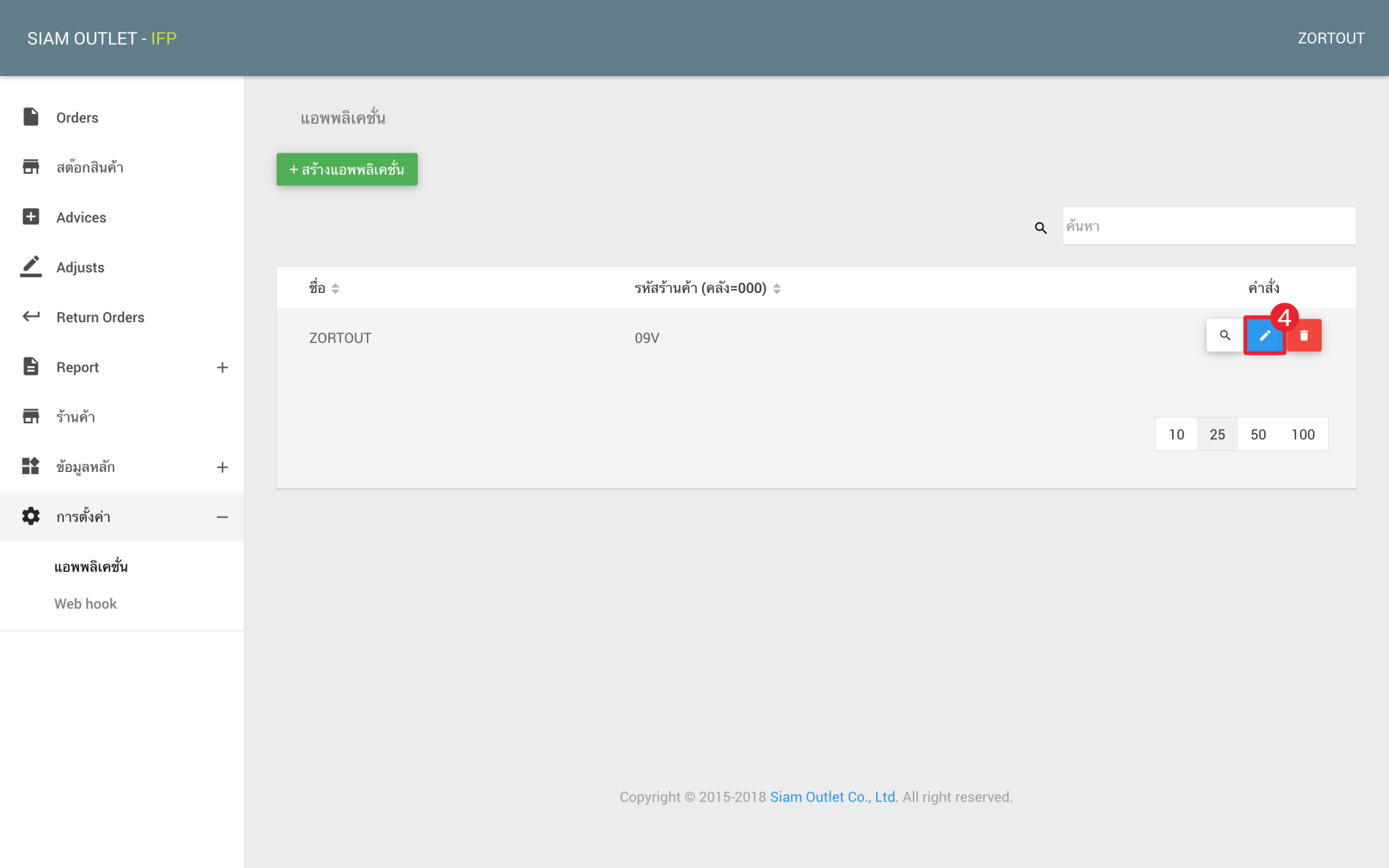1389x868 pixels.
Task: Click the search magnifier icon beside the ค้นหา field
Action: pos(1040,228)
